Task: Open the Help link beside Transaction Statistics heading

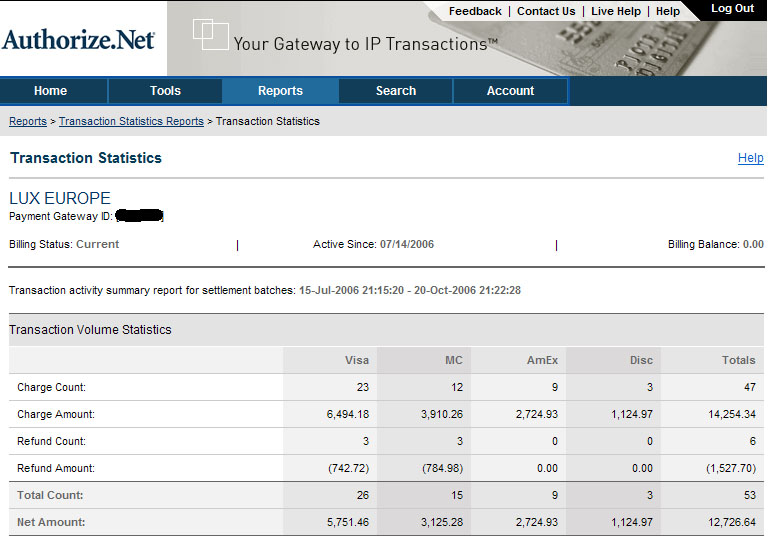Action: pyautogui.click(x=750, y=158)
